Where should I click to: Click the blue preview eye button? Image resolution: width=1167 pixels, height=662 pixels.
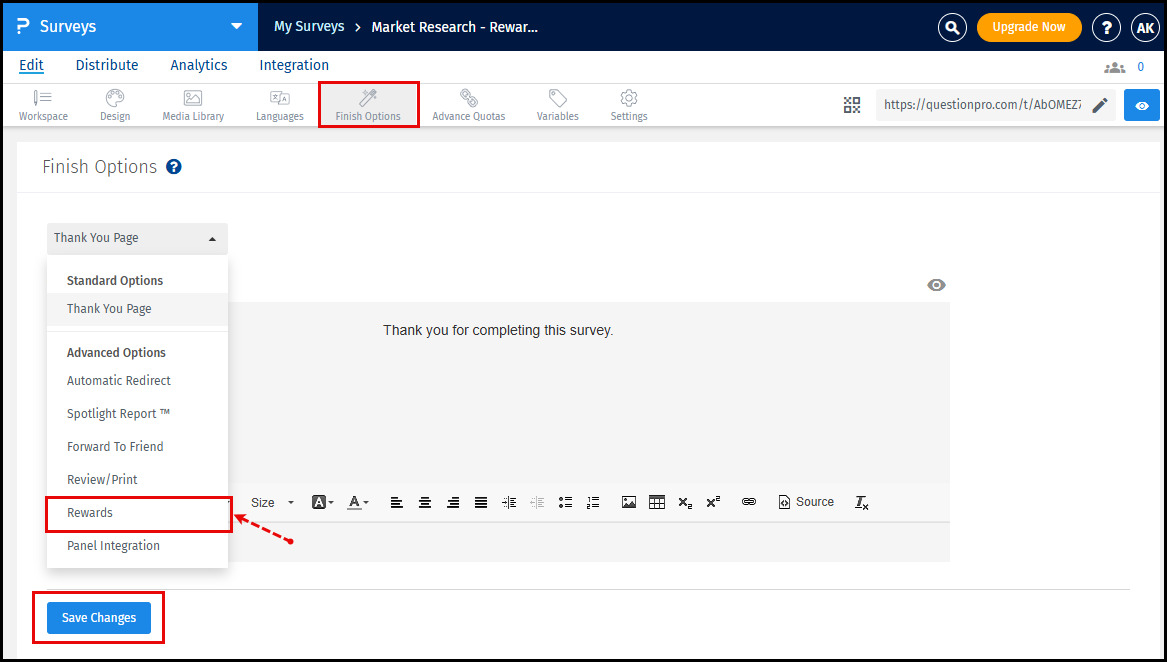1141,104
